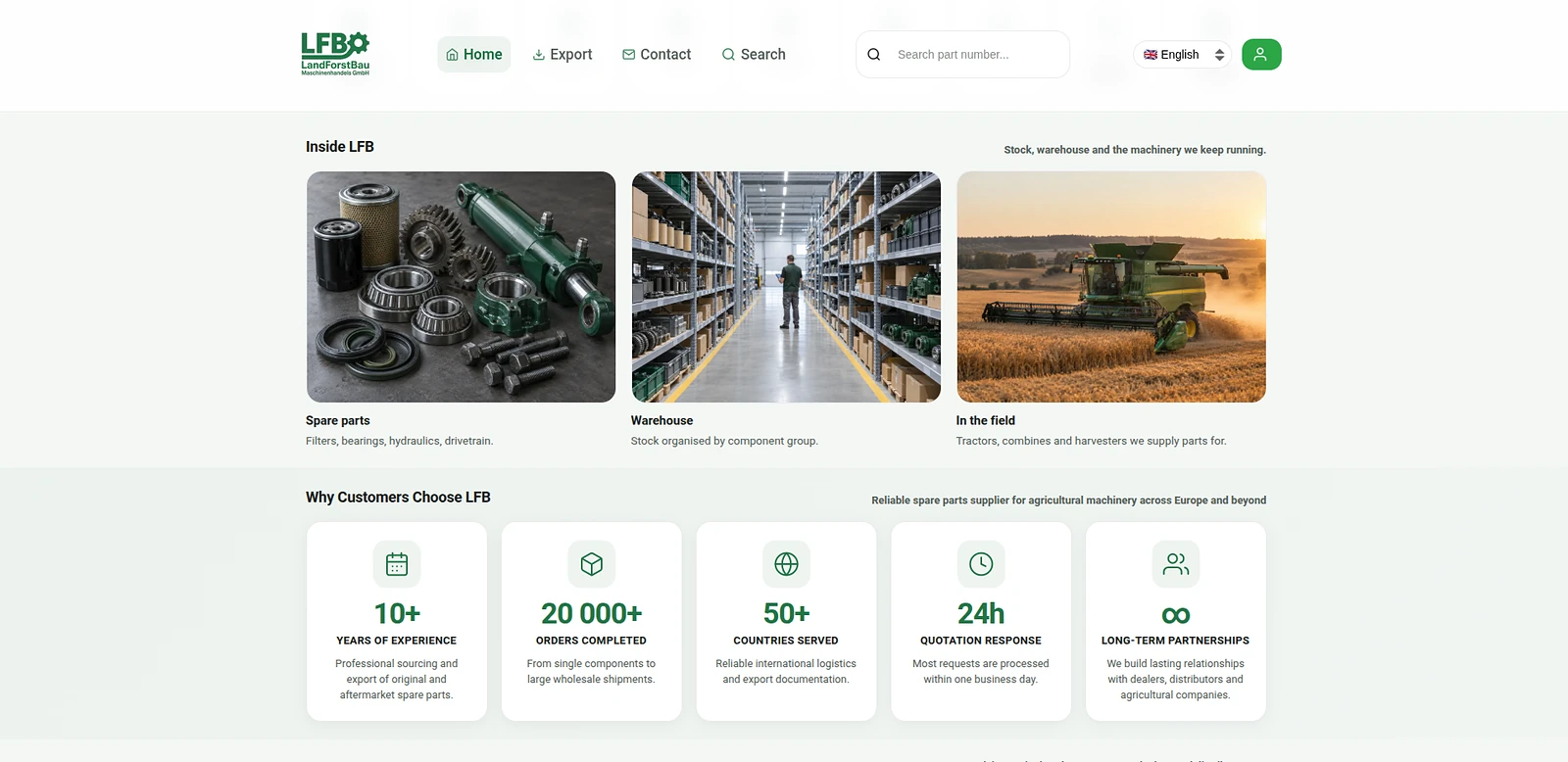Click the Warehouse caption title
Image resolution: width=1568 pixels, height=762 pixels.
pyautogui.click(x=661, y=421)
